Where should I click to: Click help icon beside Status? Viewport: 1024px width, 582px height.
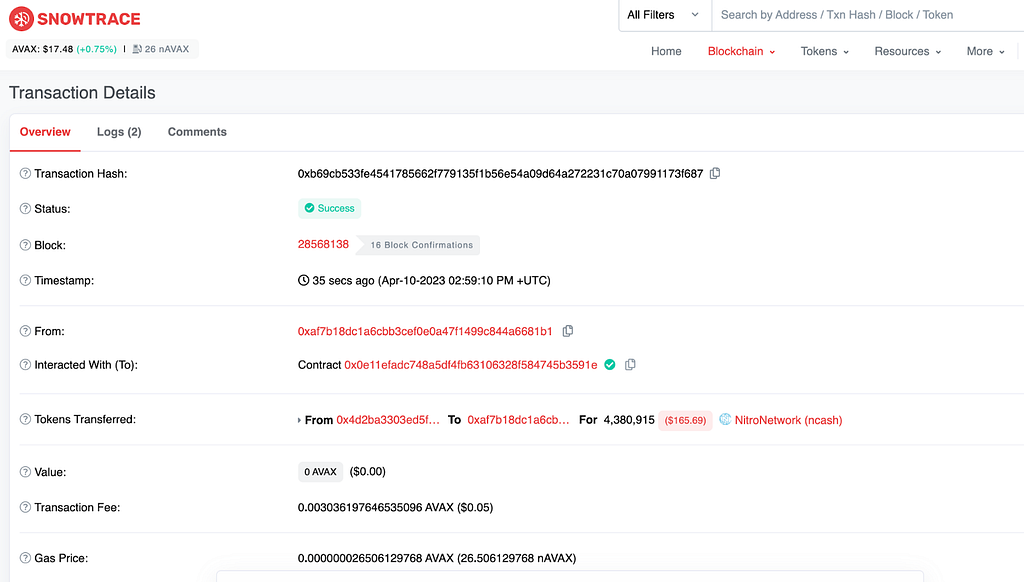25,208
